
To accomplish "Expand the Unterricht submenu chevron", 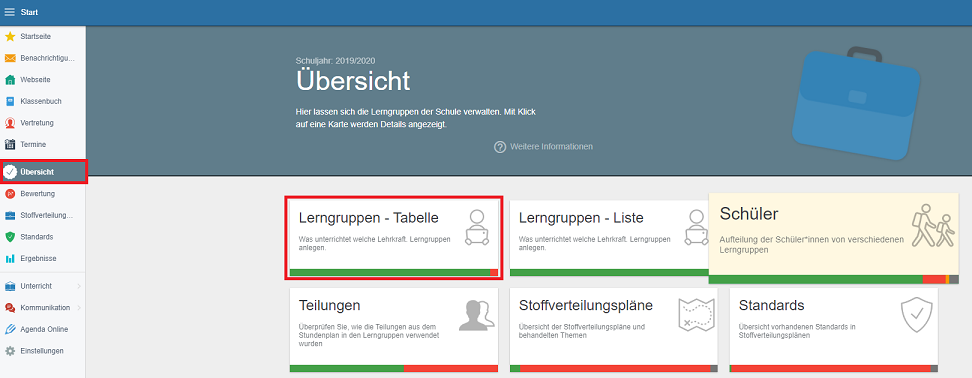I will point(79,286).
